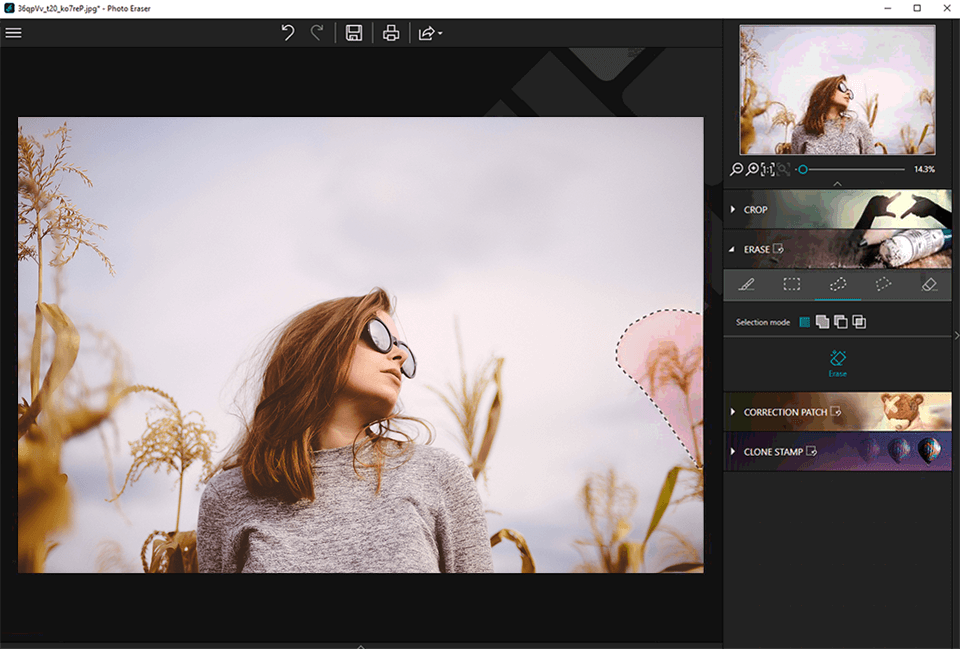Screen dimensions: 960x649
Task: Print the current photo
Action: click(x=391, y=33)
